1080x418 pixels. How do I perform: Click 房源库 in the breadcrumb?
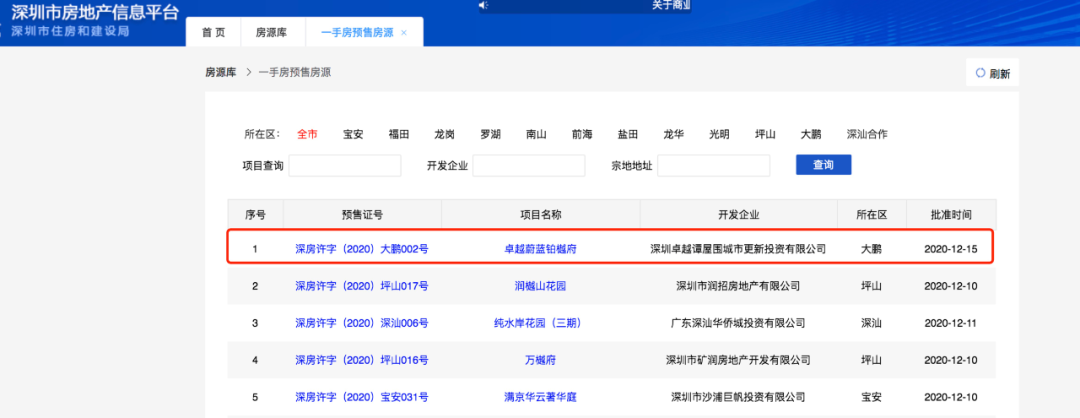coord(222,72)
